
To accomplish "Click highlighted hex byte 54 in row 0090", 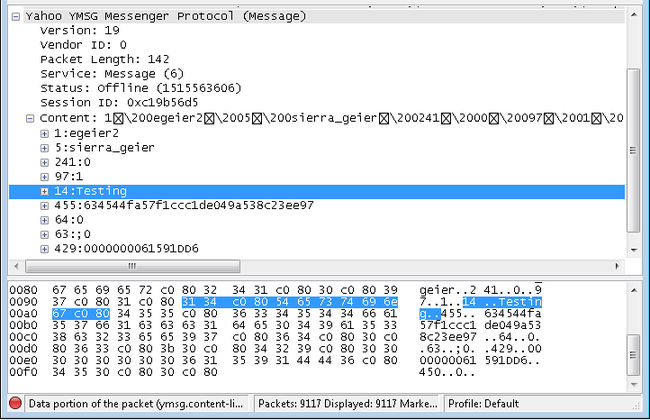I will (x=282, y=302).
